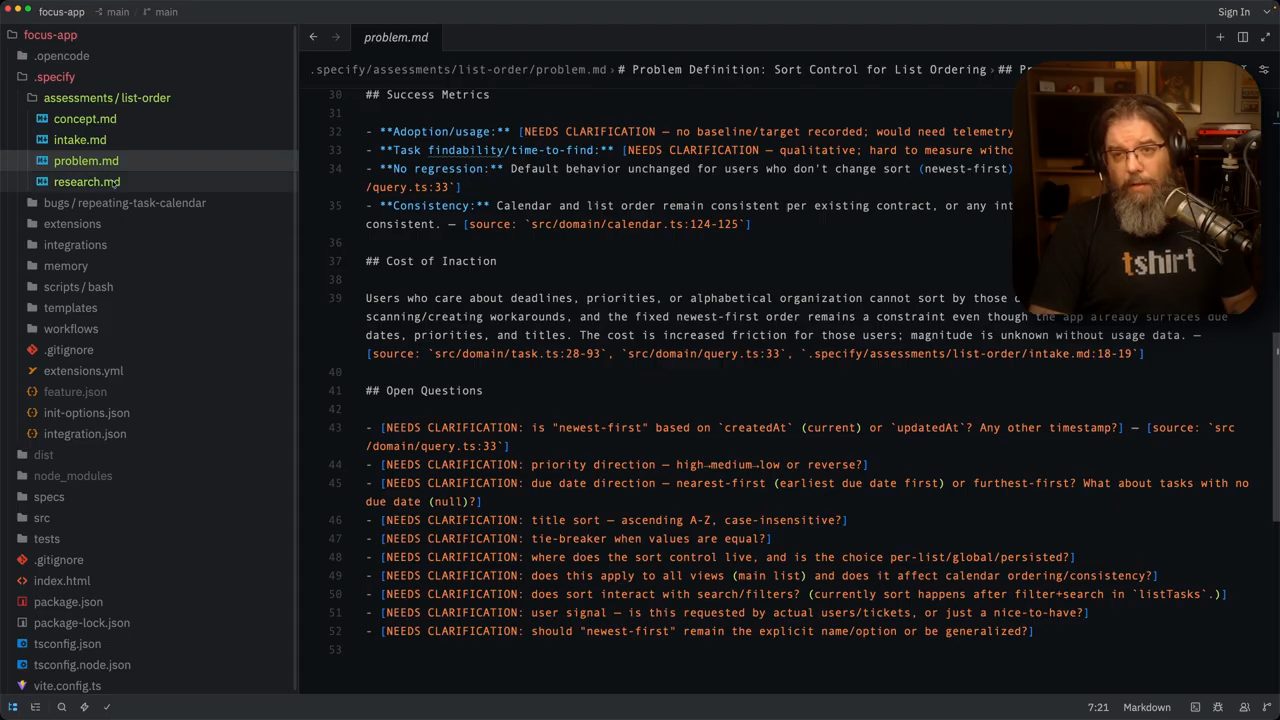The width and height of the screenshot is (1280, 720).
Task: Click the plus new tab icon
Action: [x=1220, y=37]
